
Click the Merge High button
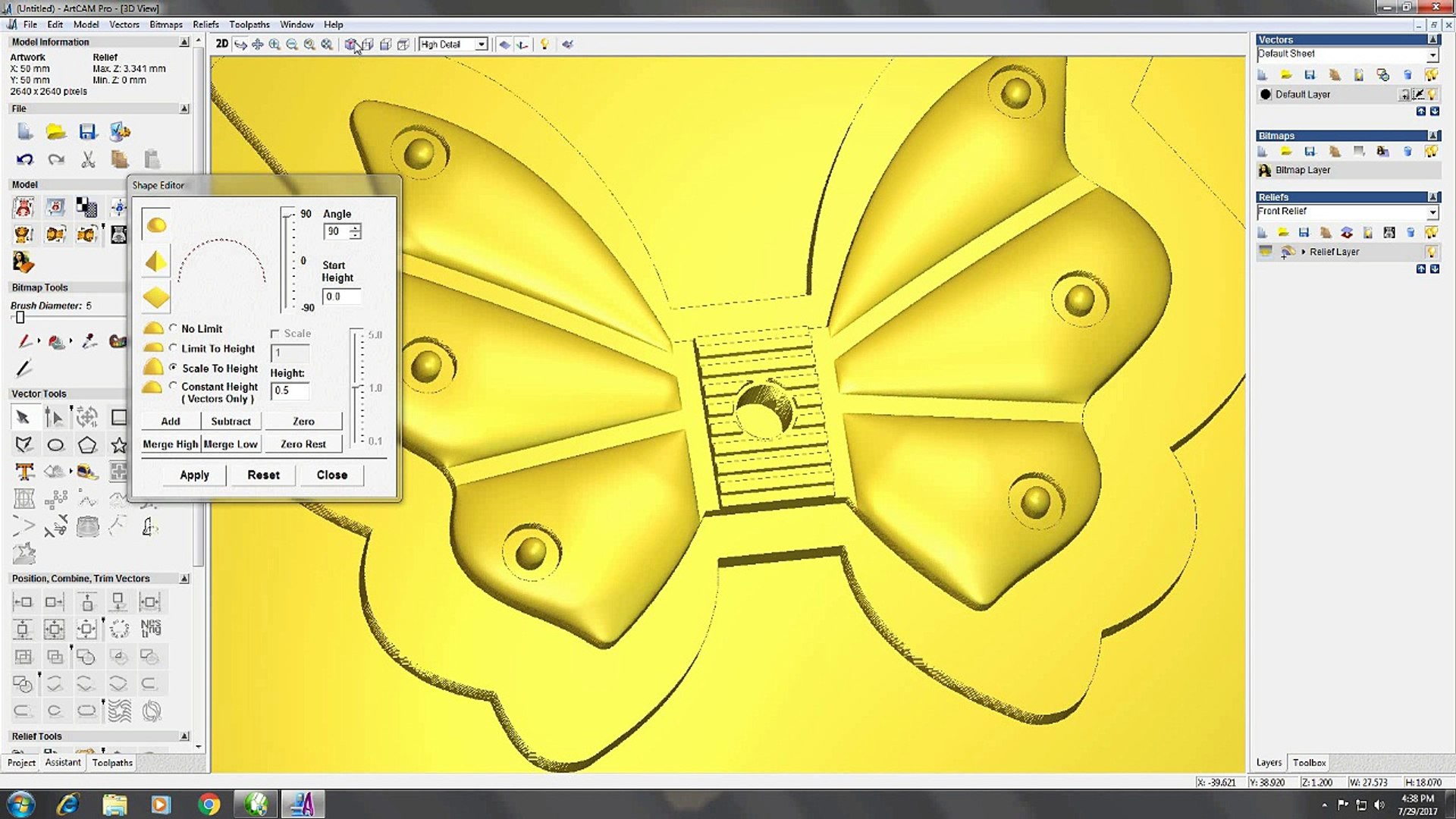(171, 444)
